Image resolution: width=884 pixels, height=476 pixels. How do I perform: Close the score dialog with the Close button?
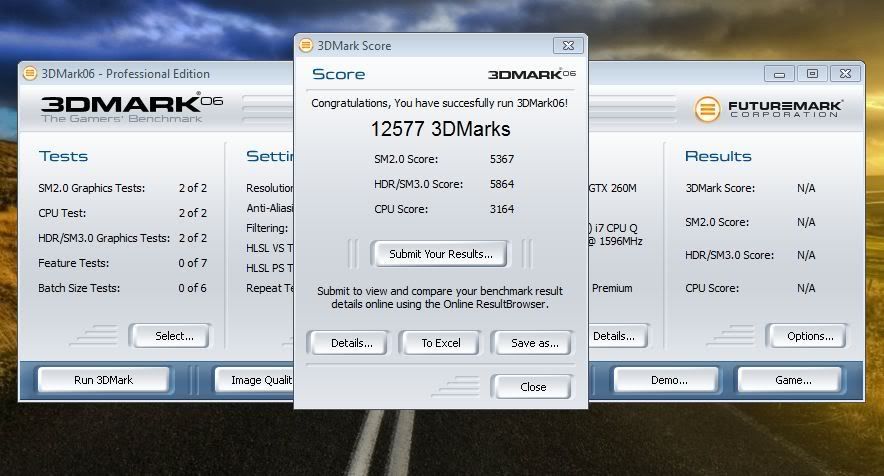coord(533,387)
